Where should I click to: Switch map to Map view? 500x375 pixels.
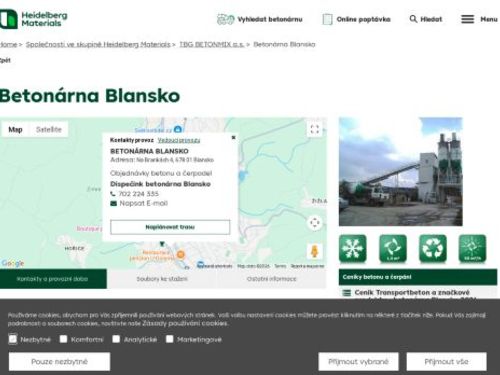(15, 129)
